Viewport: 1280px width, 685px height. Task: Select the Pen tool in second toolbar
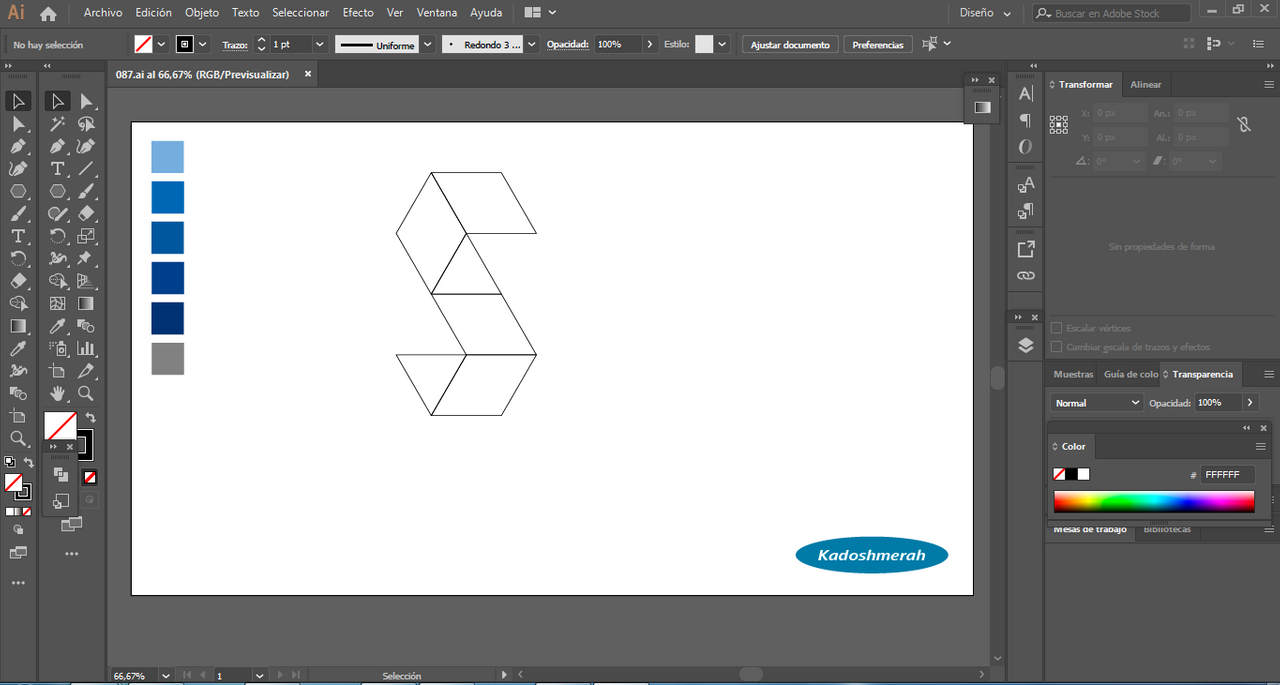coord(58,146)
